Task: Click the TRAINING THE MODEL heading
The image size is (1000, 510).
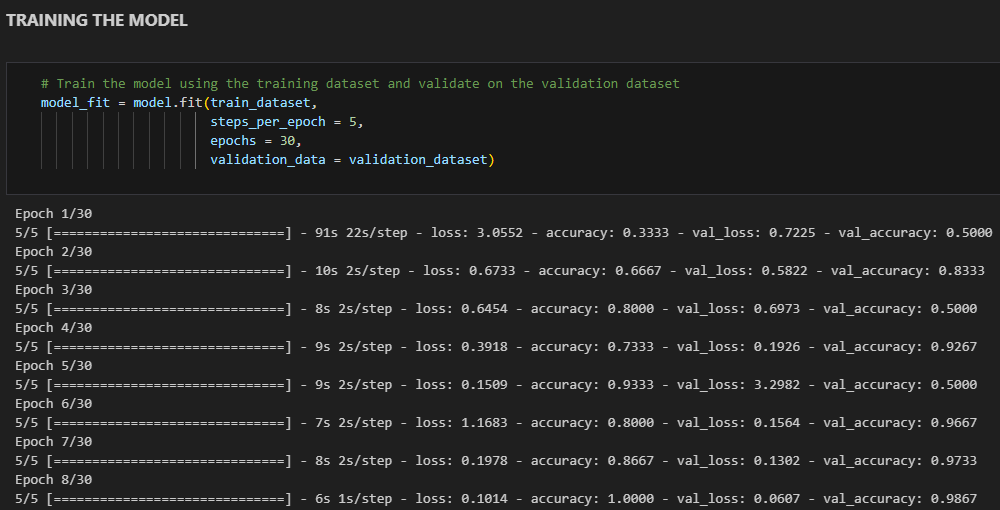Action: [97, 20]
